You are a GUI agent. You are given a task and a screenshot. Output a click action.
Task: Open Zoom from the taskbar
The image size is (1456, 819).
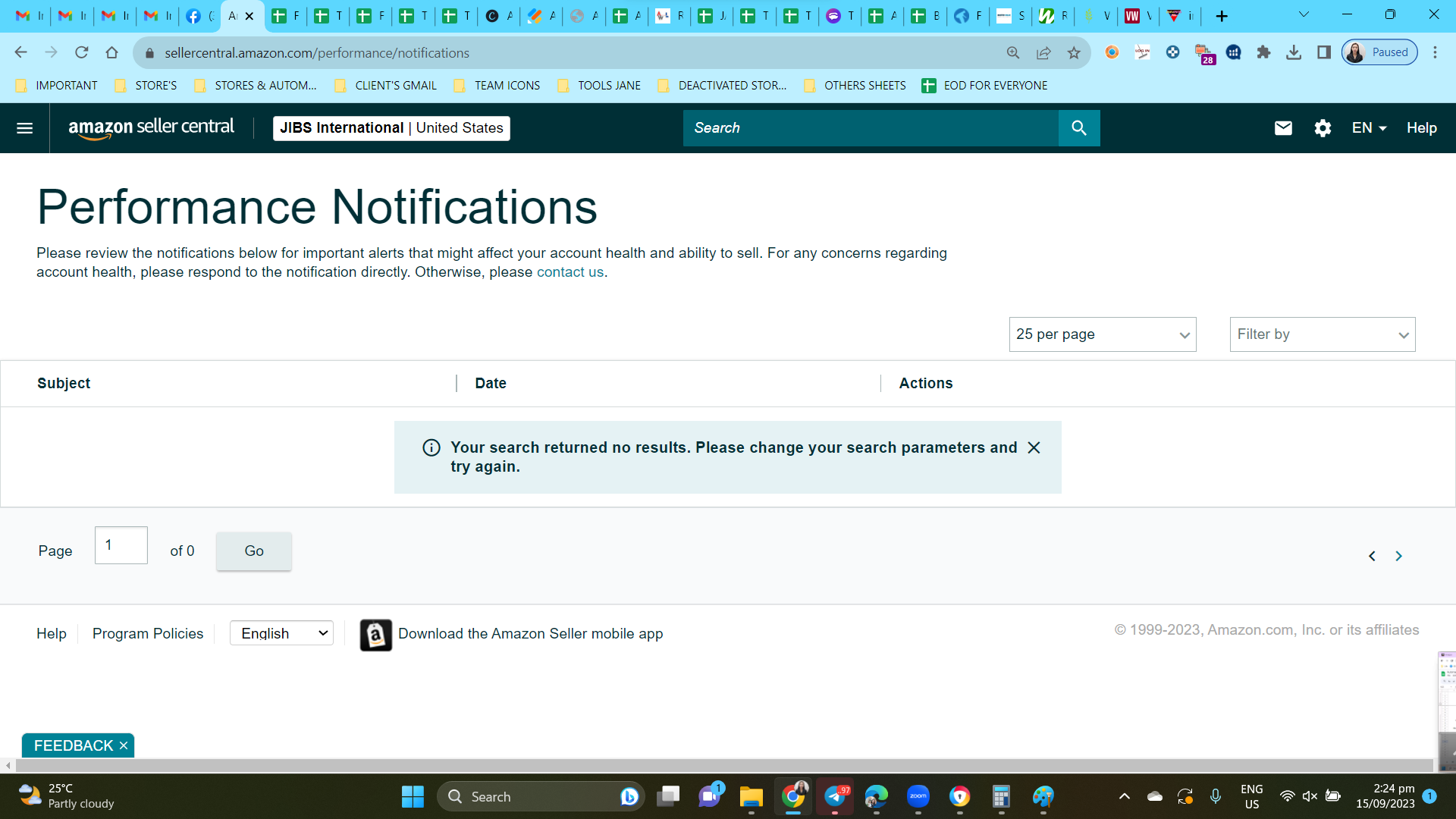(x=918, y=796)
